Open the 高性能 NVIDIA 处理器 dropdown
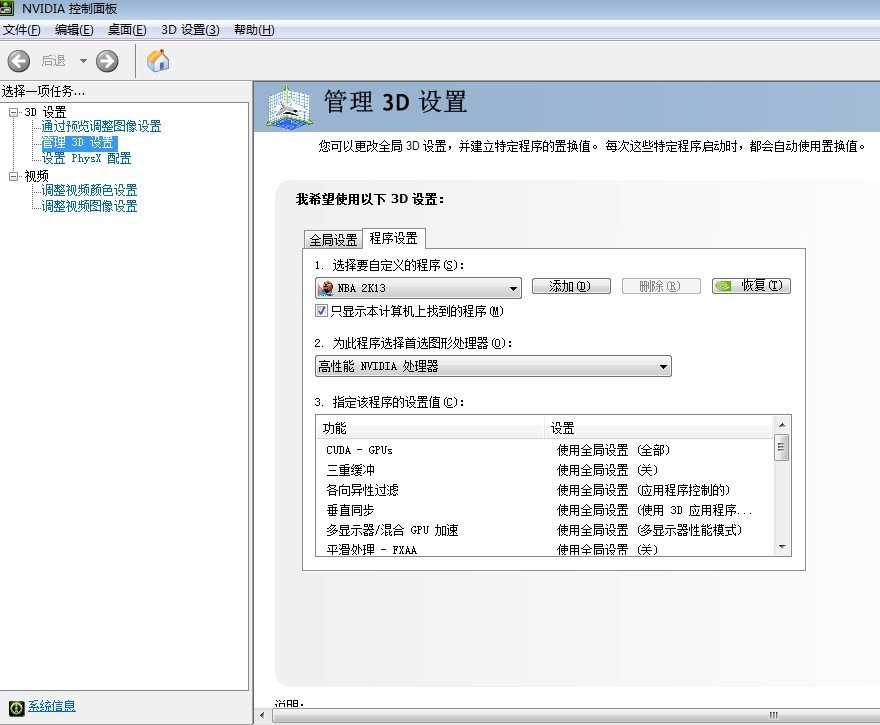This screenshot has height=725, width=880. 493,366
